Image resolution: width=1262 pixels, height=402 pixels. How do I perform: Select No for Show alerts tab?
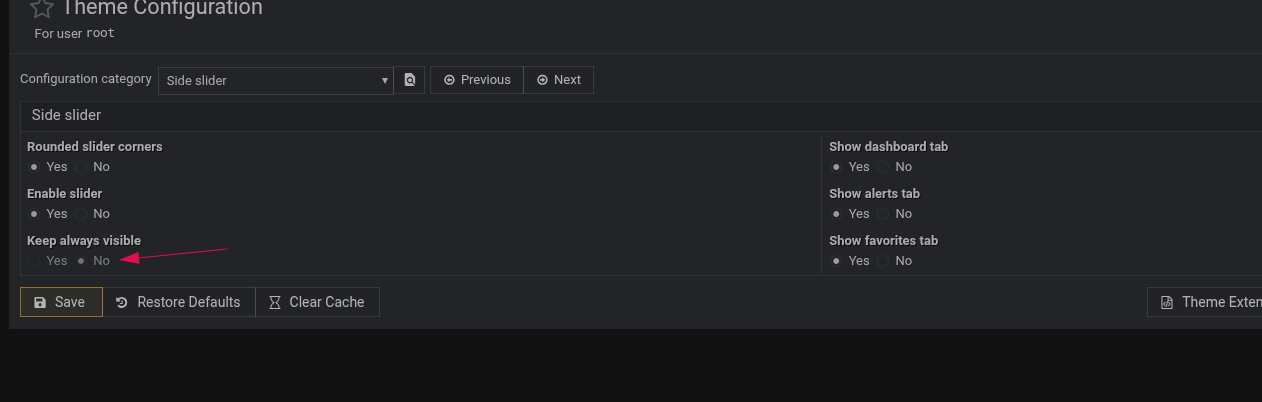(884, 214)
